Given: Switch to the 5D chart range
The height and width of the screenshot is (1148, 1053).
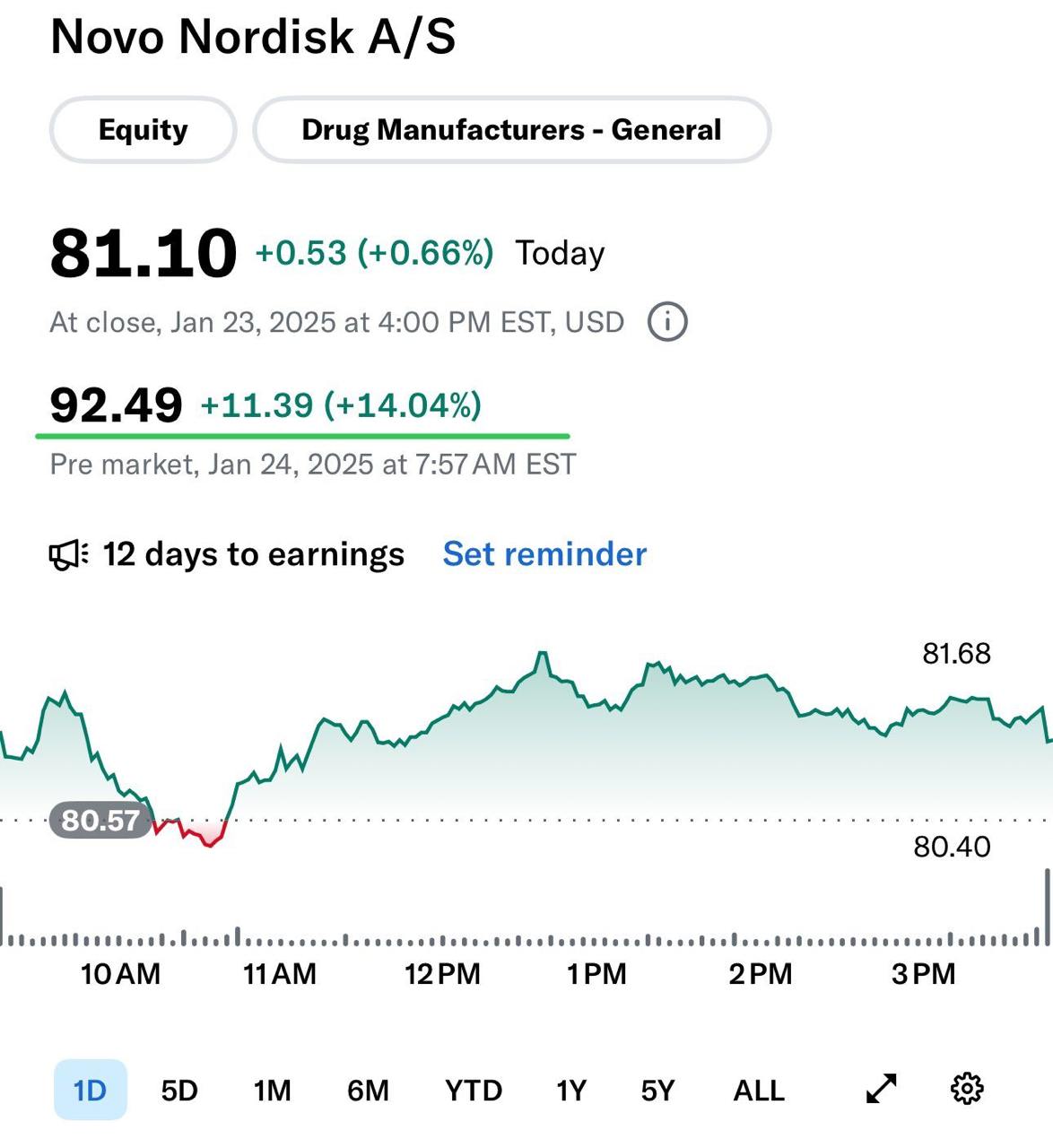Looking at the screenshot, I should [x=179, y=1090].
